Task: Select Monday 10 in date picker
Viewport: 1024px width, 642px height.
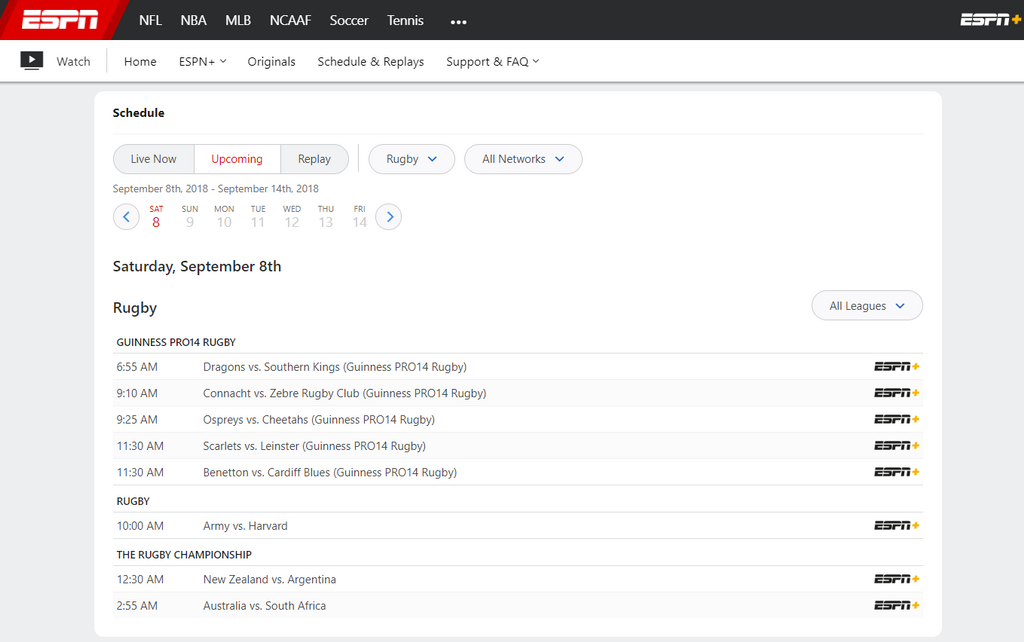Action: click(224, 217)
